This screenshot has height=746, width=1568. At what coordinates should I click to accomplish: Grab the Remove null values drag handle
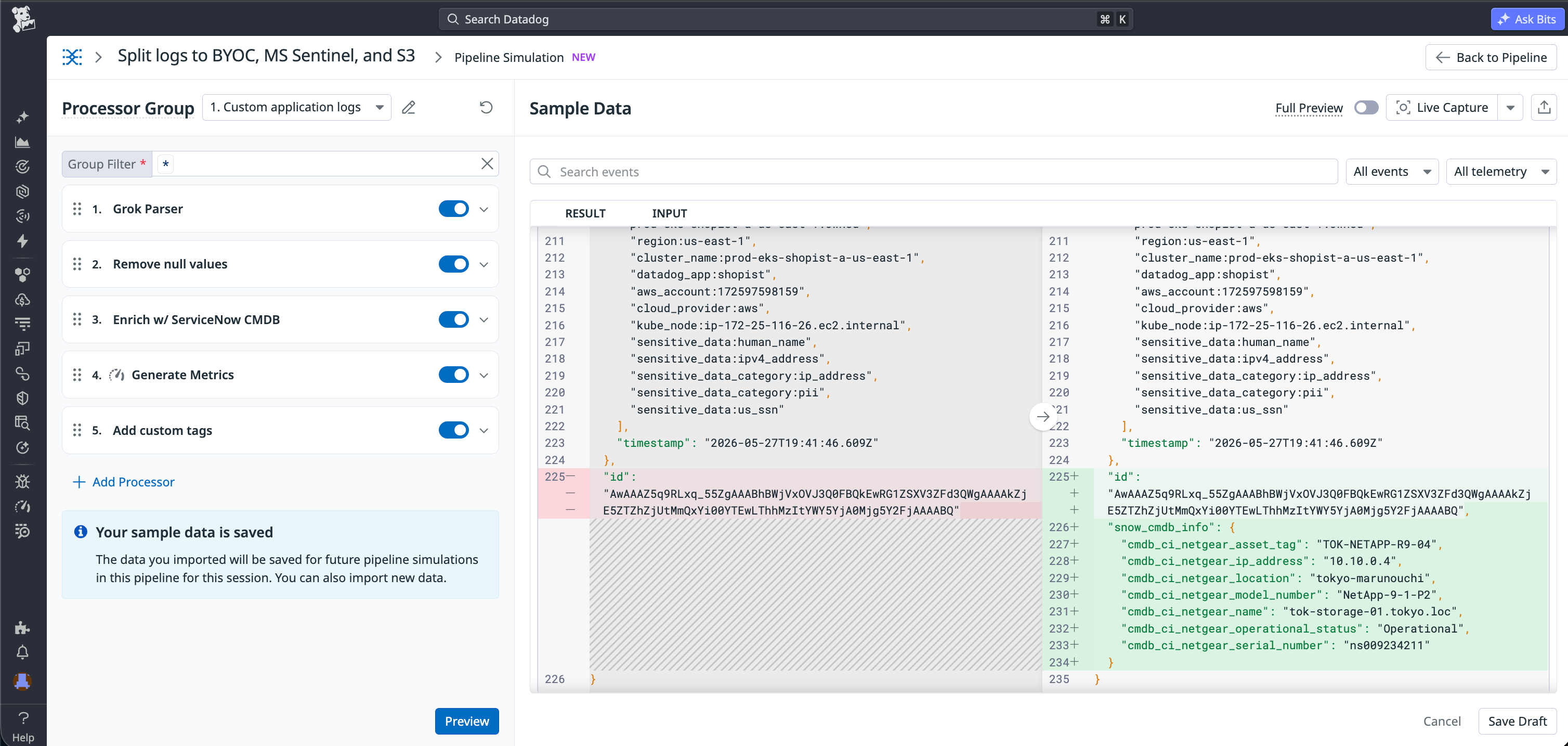[77, 264]
